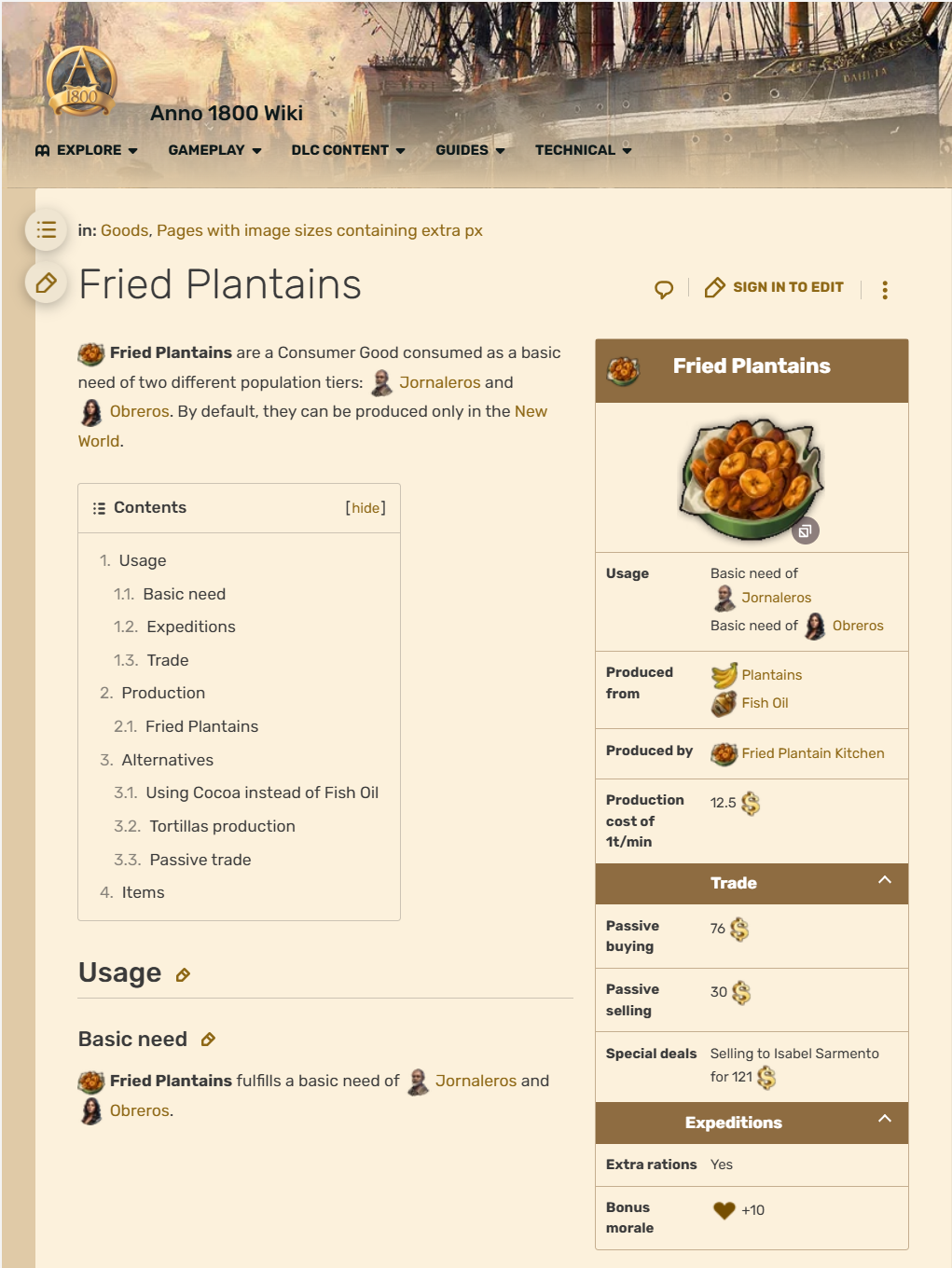Image resolution: width=952 pixels, height=1268 pixels.
Task: Open the Guides menu
Action: 471,150
